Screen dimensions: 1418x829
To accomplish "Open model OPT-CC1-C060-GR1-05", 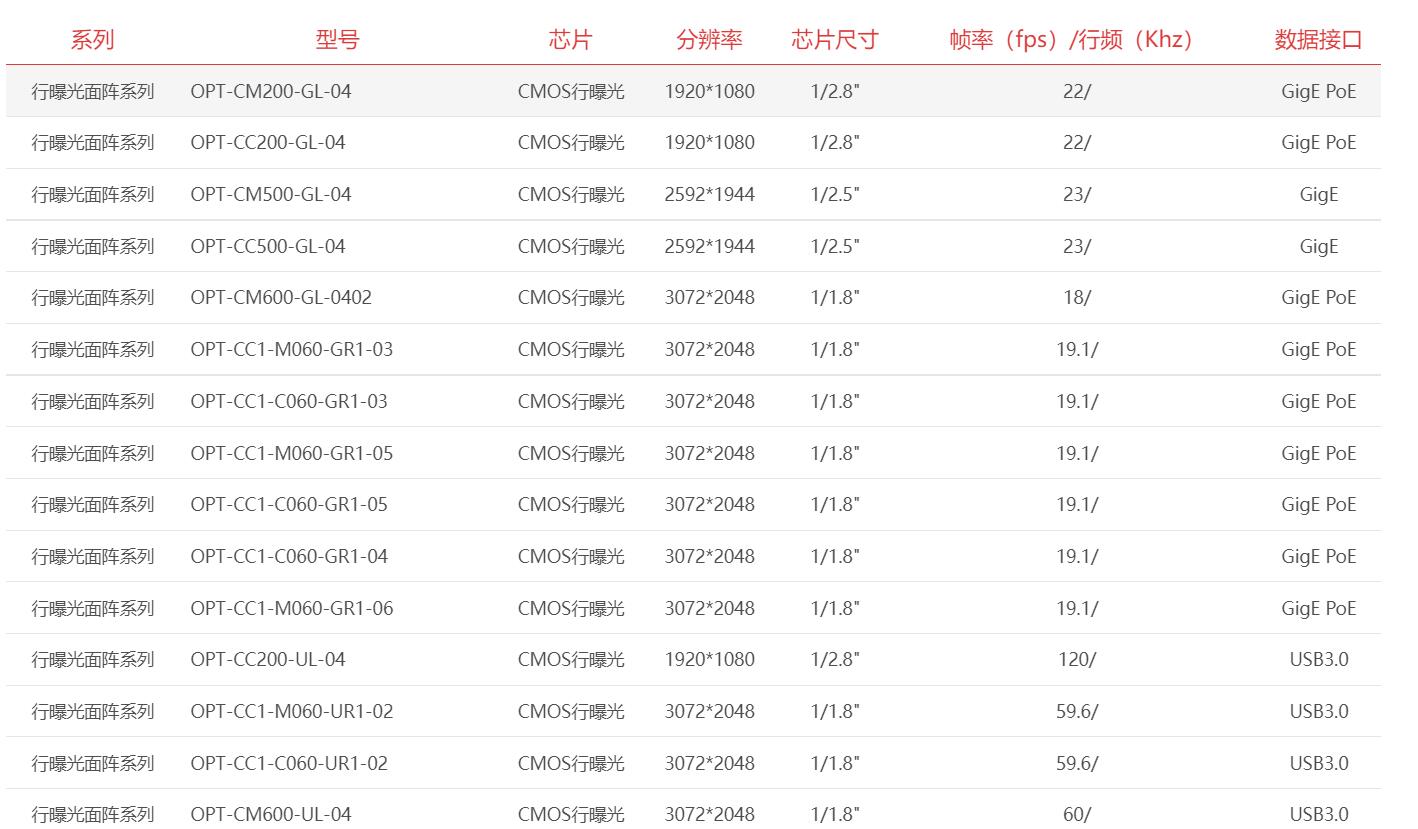I will point(288,504).
